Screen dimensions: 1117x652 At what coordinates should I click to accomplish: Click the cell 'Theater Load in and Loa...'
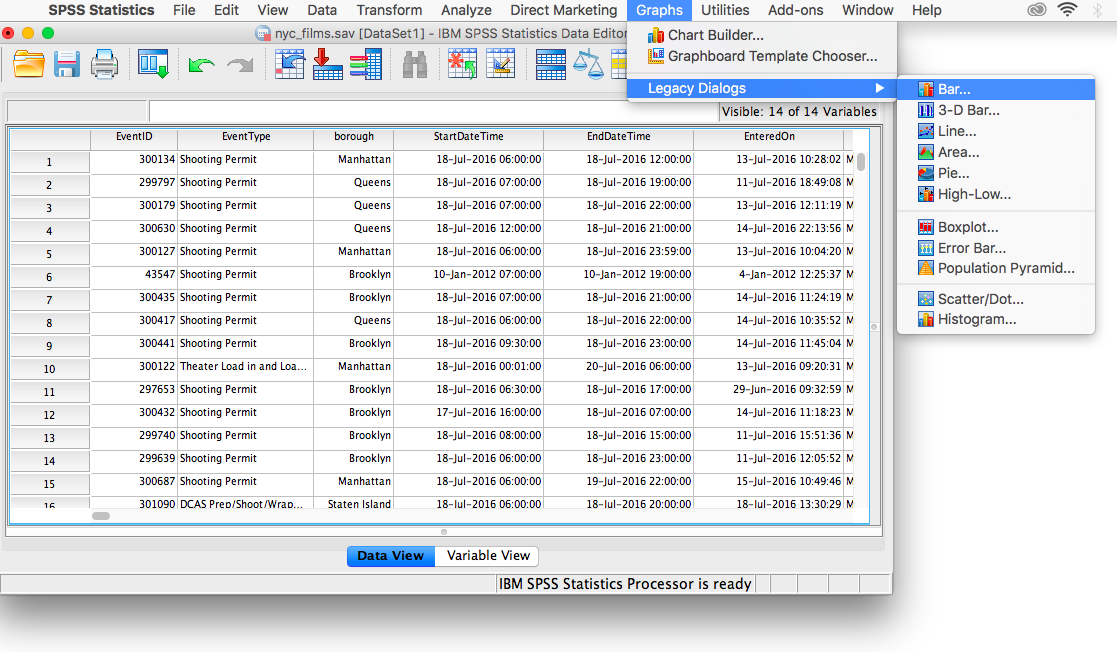246,366
